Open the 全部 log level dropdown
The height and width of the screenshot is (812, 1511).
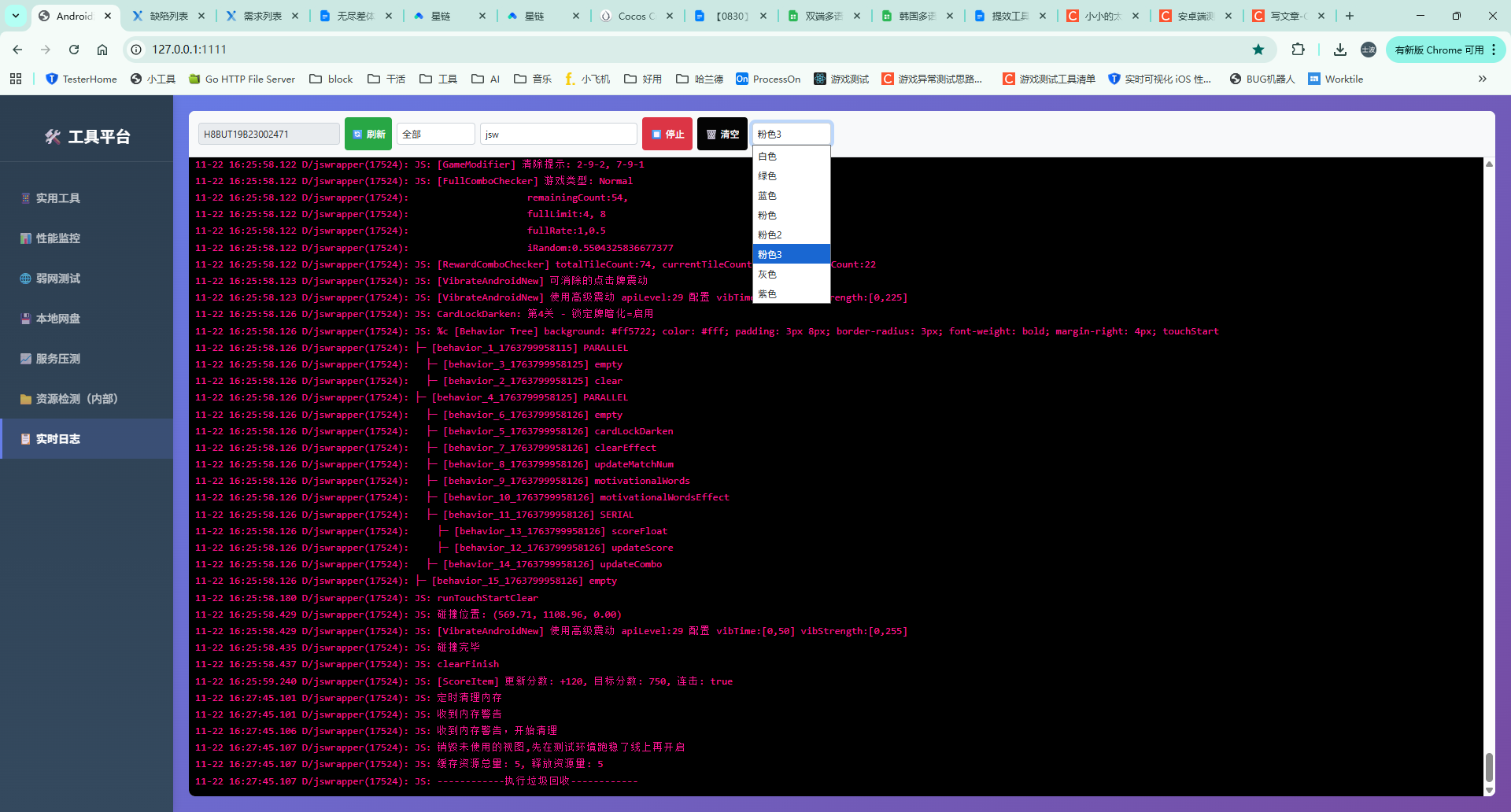click(x=435, y=134)
